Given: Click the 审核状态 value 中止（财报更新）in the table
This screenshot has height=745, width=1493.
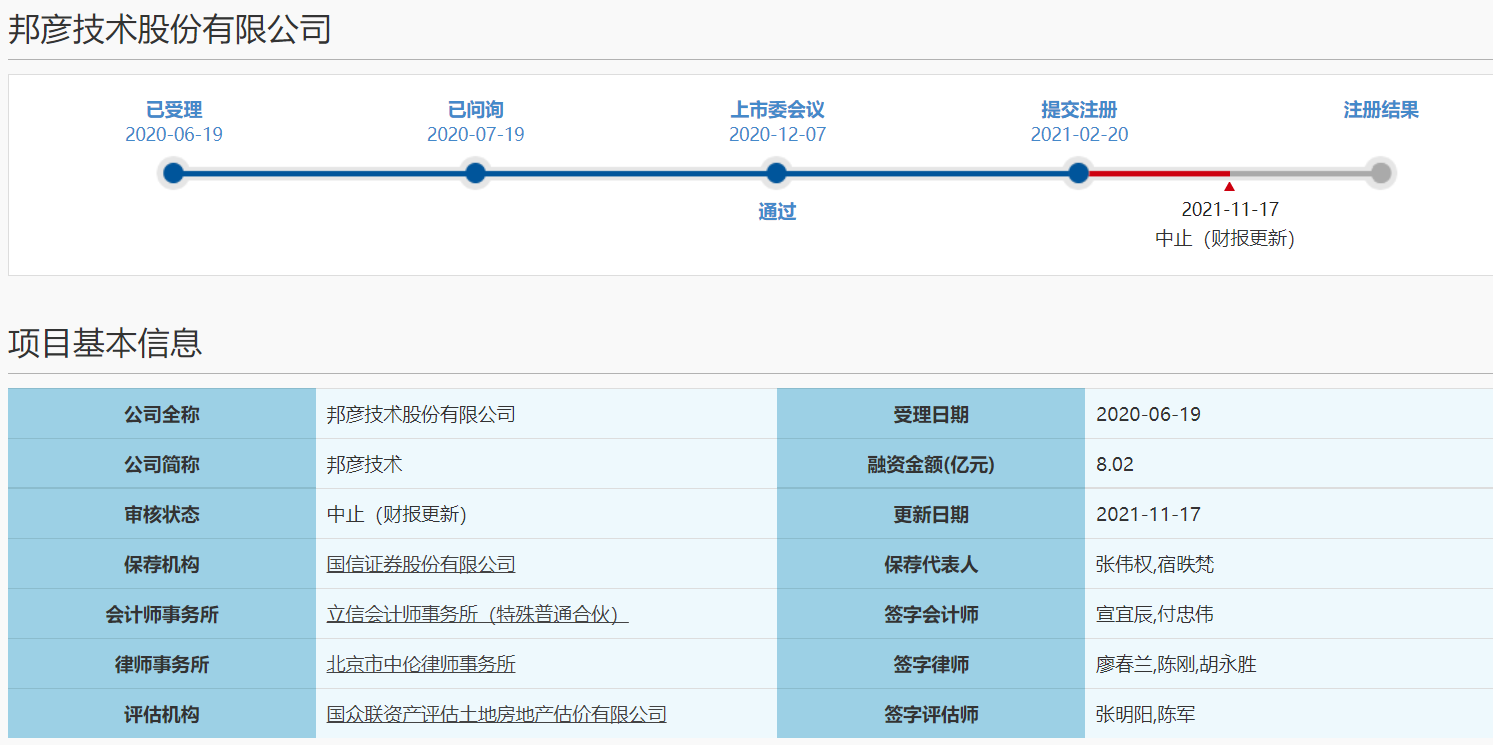Looking at the screenshot, I should coord(397,514).
